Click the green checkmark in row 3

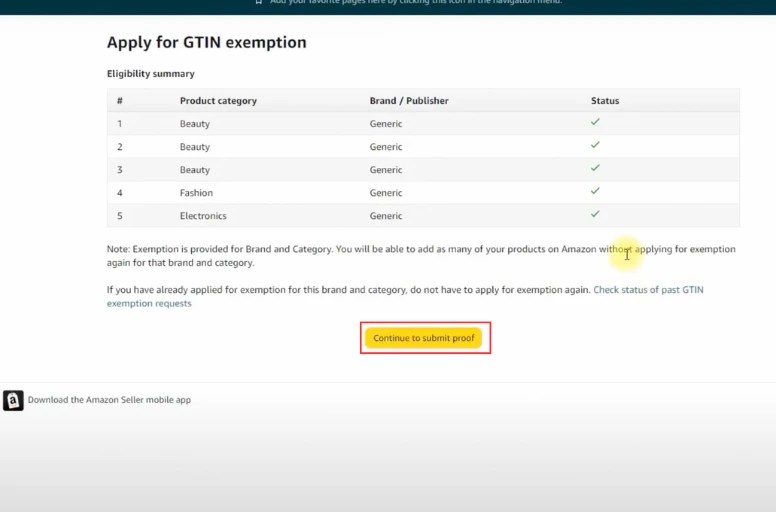point(595,168)
